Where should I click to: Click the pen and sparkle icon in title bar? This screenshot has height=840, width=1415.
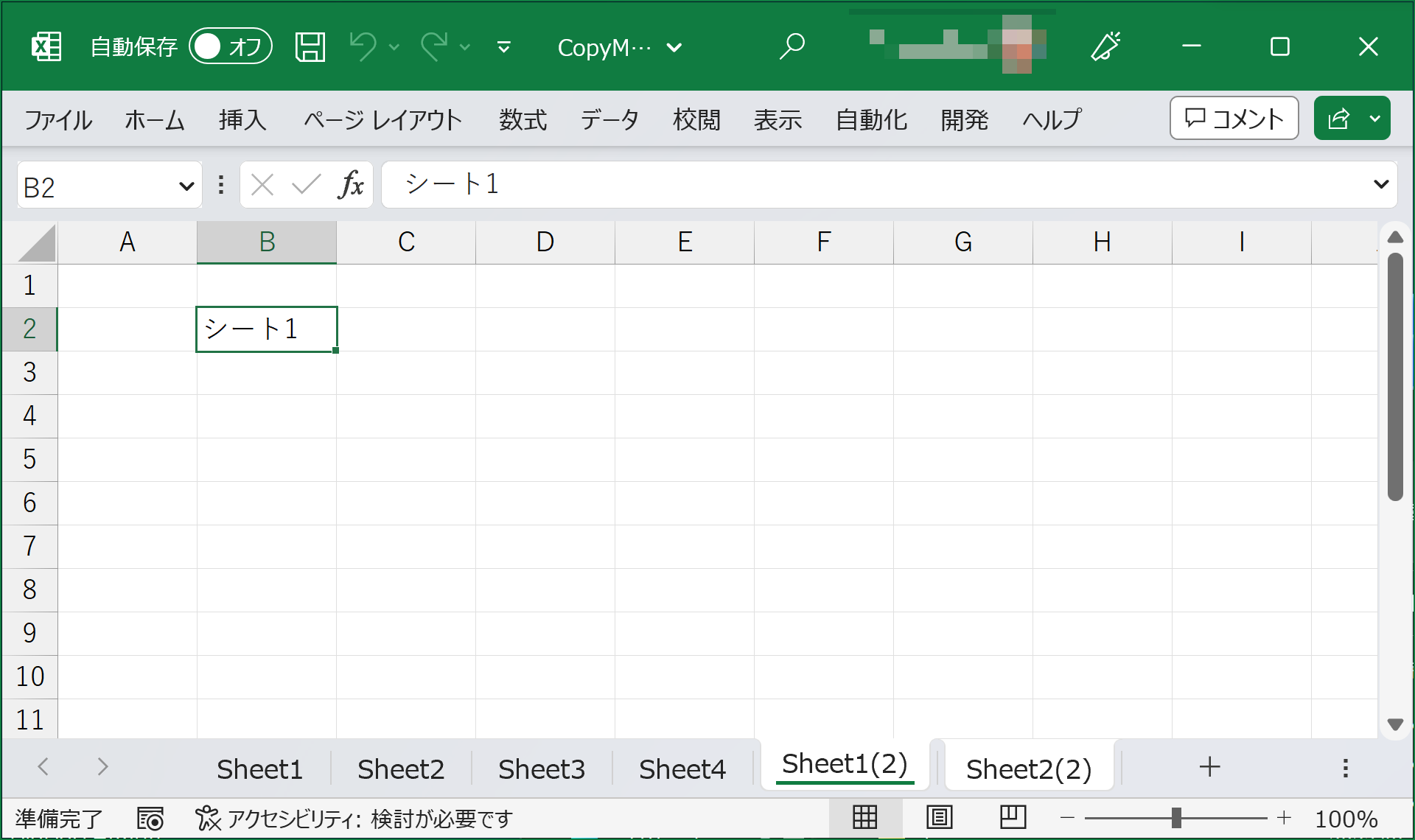pyautogui.click(x=1105, y=47)
